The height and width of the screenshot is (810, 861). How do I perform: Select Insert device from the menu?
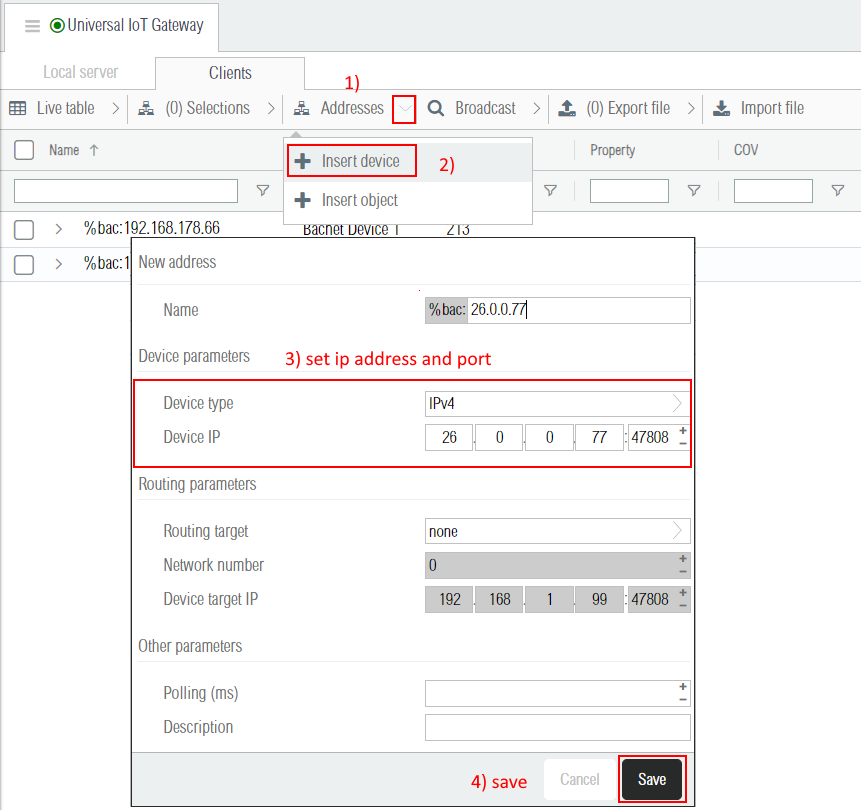(x=351, y=161)
